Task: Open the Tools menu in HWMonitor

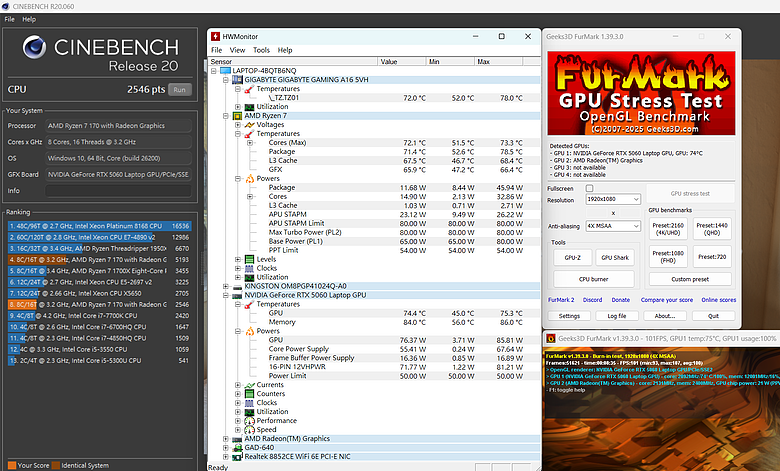Action: (261, 49)
